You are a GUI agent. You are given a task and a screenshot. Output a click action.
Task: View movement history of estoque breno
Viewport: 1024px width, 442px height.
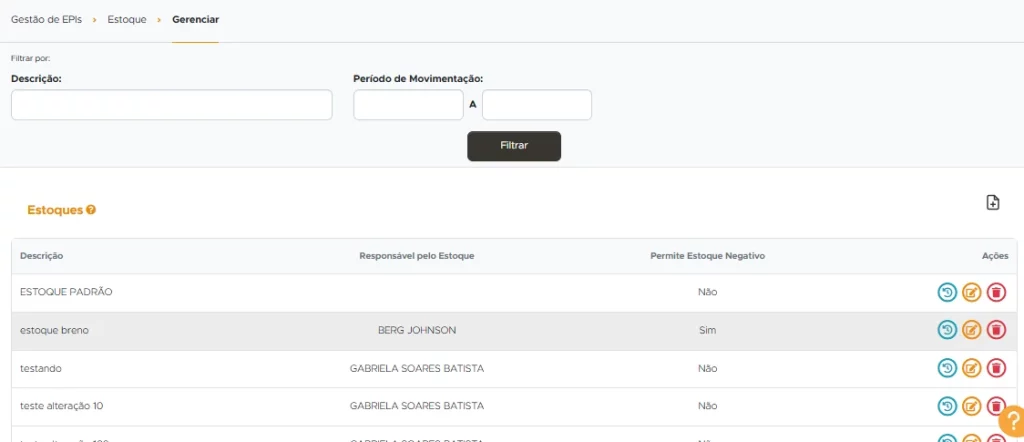947,330
